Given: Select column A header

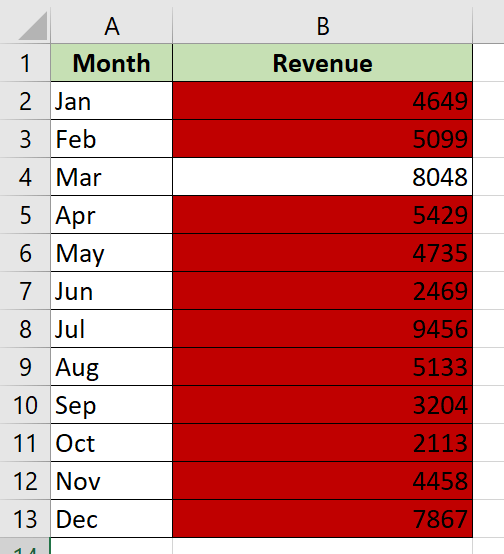Looking at the screenshot, I should (112, 26).
